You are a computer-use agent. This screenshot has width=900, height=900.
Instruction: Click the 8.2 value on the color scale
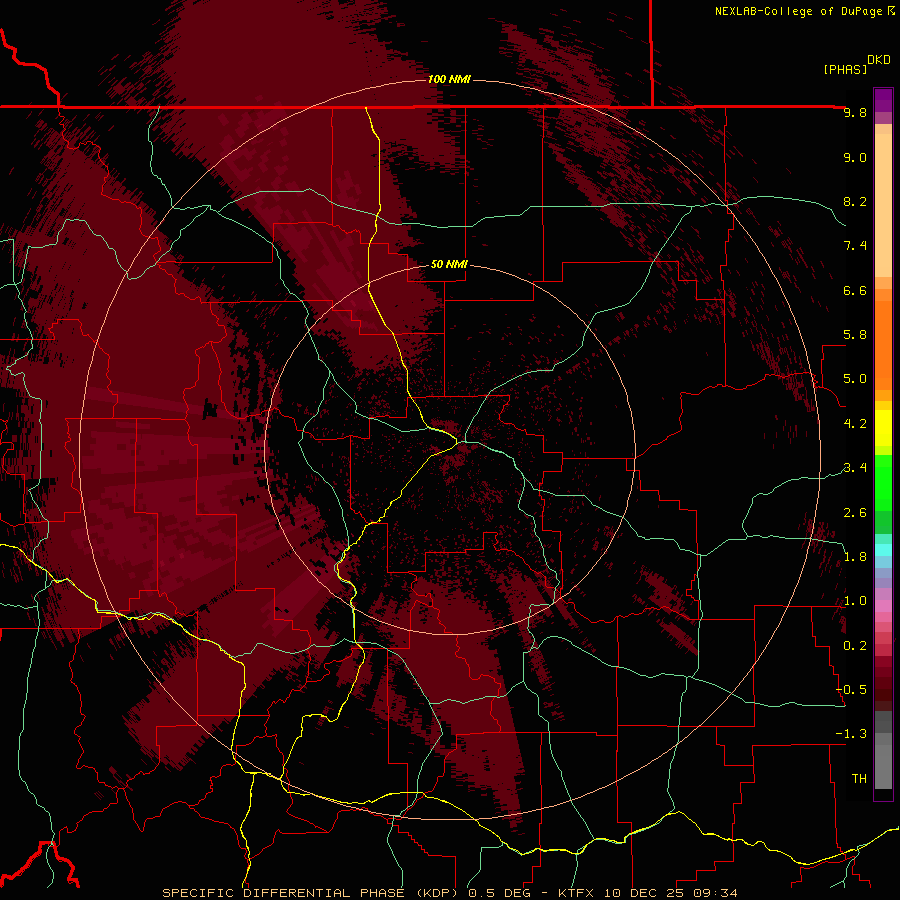coord(855,201)
